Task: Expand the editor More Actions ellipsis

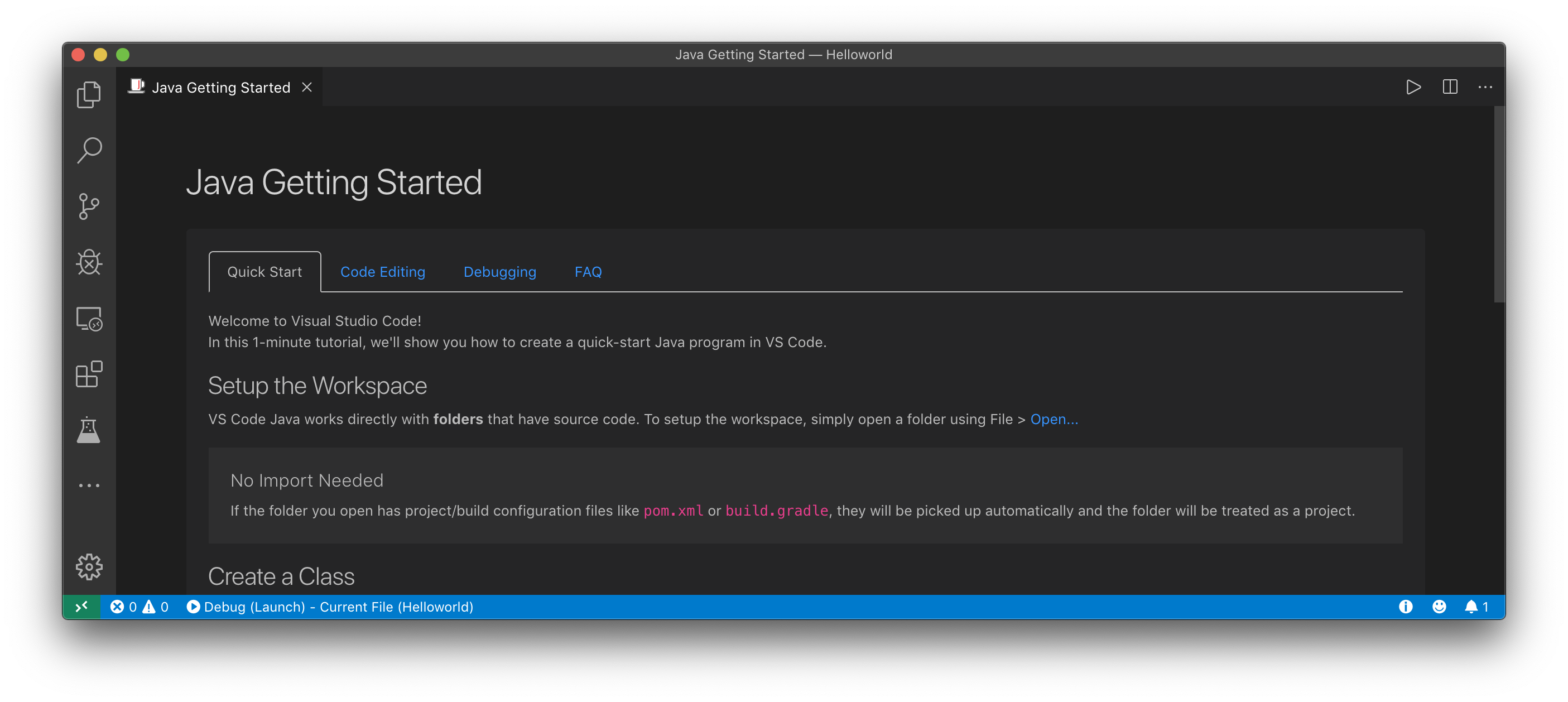Action: tap(1485, 87)
